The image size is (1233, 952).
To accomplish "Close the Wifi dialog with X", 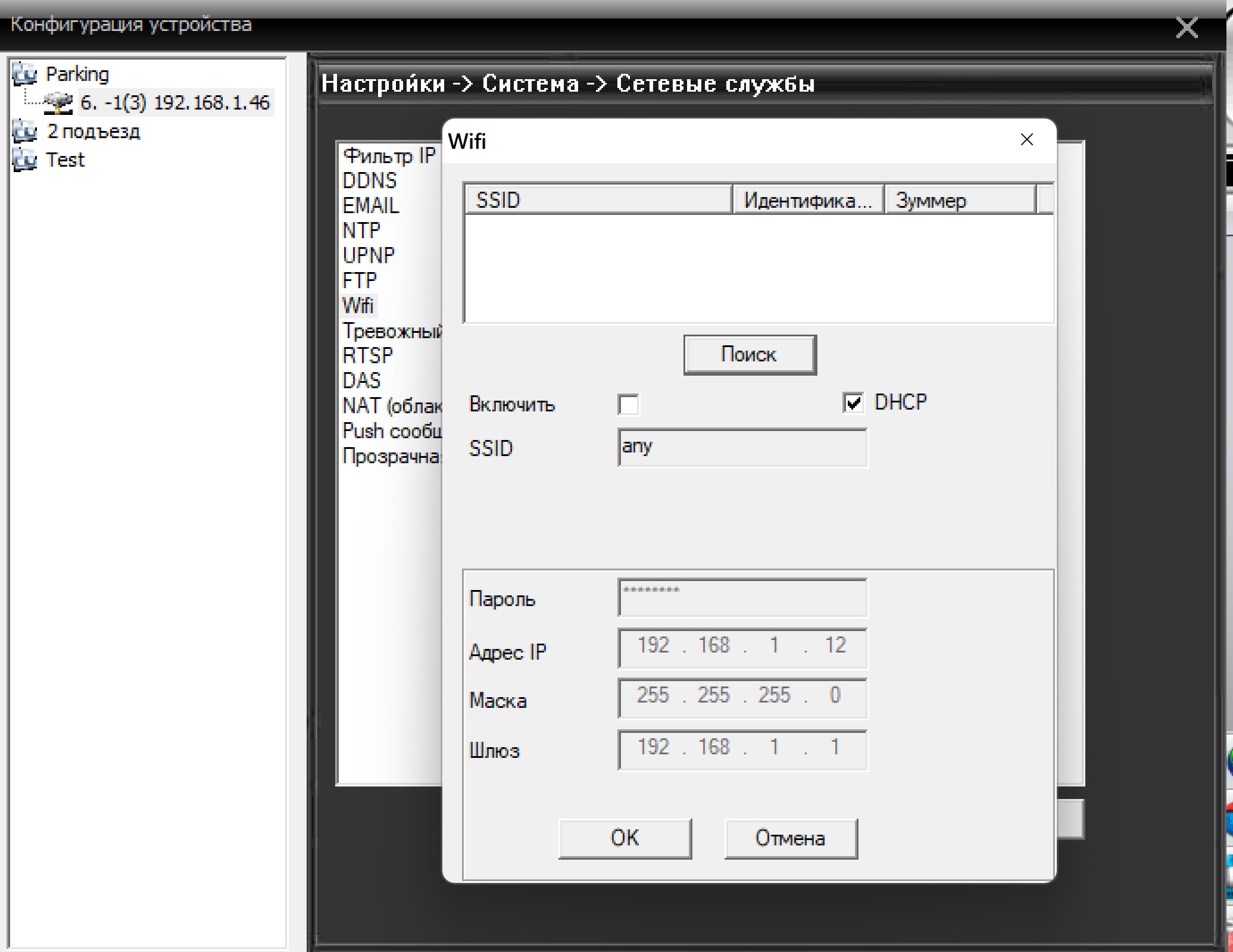I will pyautogui.click(x=1026, y=140).
